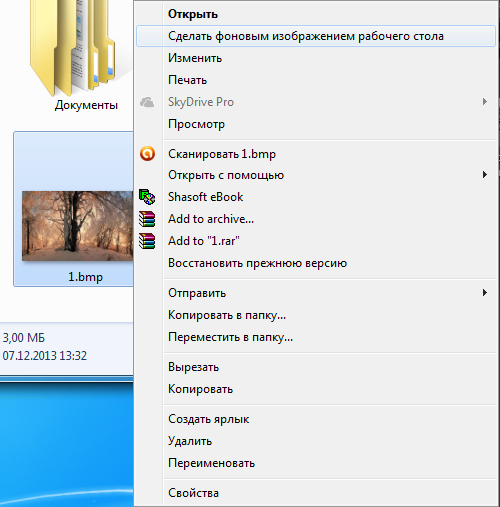This screenshot has width=500, height=507.
Task: Select Сделать фоновым изображением рабочего стола
Action: pyautogui.click(x=315, y=36)
